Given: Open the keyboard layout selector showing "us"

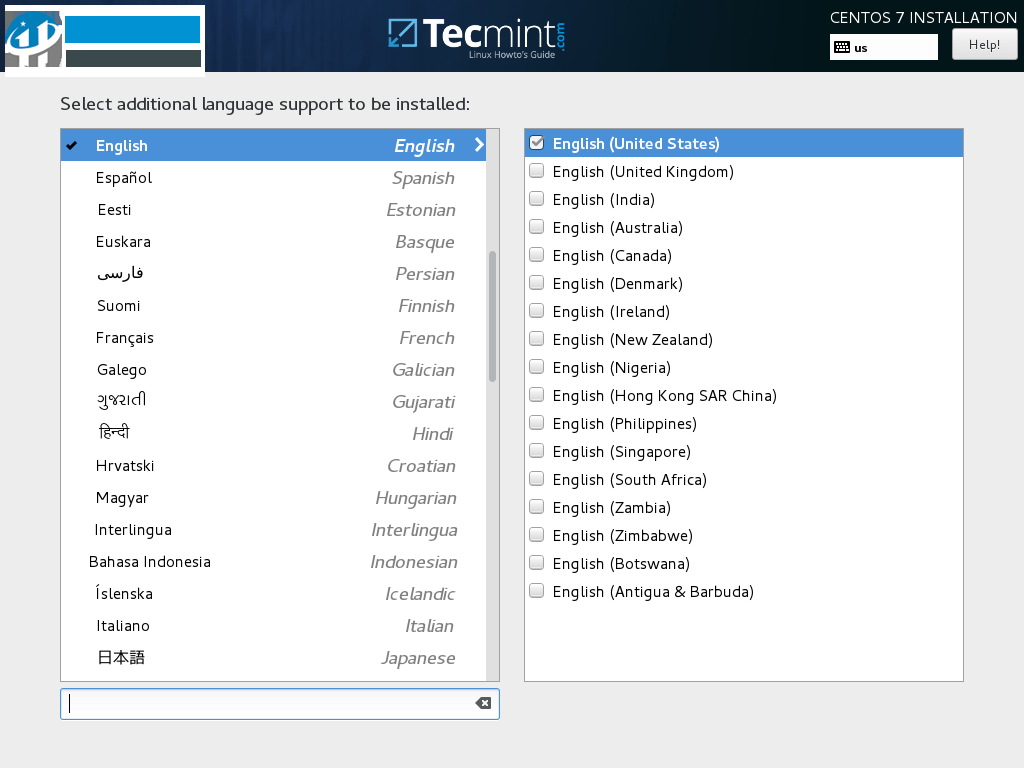Looking at the screenshot, I should (883, 46).
